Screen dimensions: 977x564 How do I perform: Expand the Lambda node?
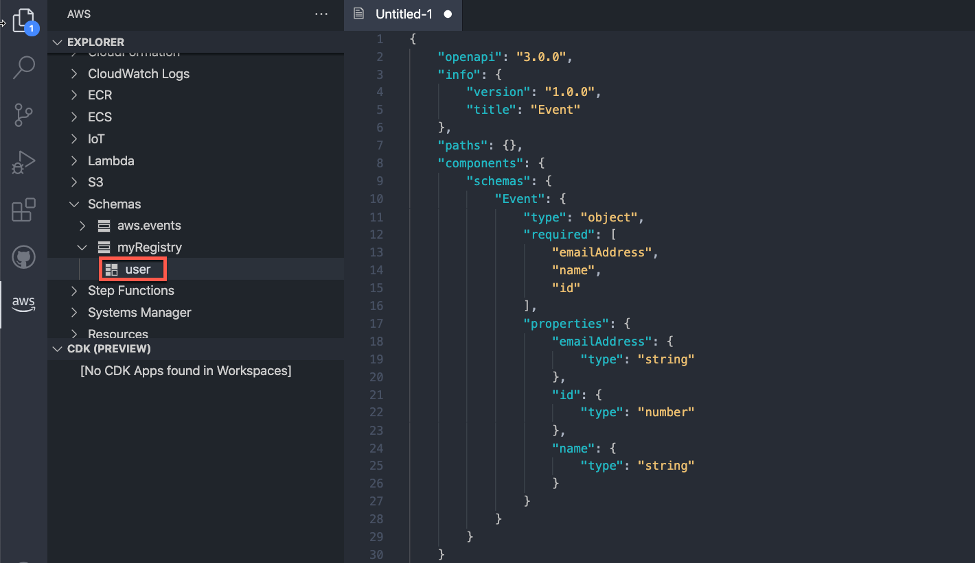(x=75, y=161)
